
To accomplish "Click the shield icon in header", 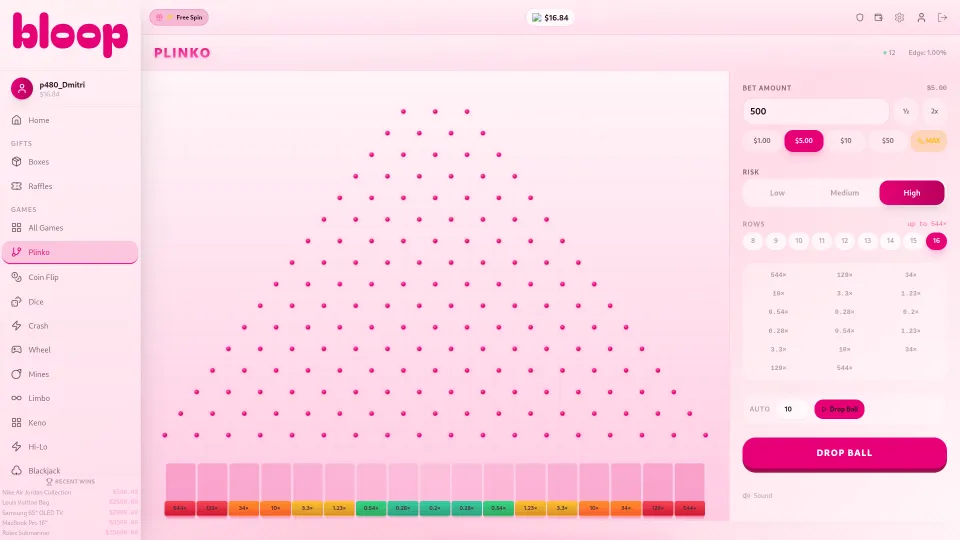I will tap(860, 18).
